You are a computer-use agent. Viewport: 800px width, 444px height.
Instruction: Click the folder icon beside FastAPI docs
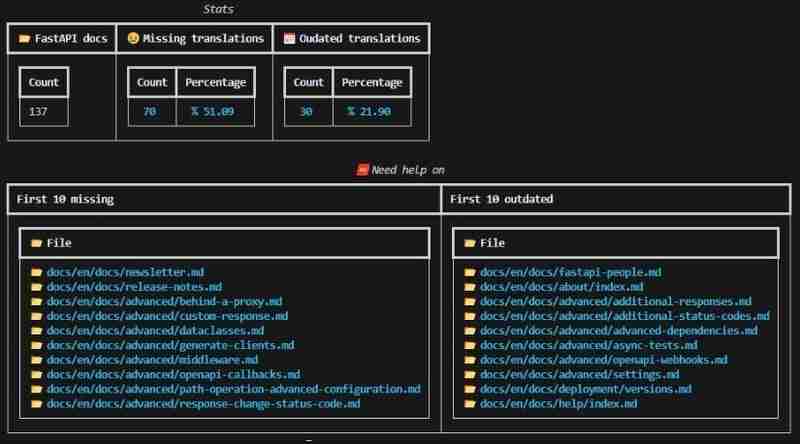click(24, 39)
